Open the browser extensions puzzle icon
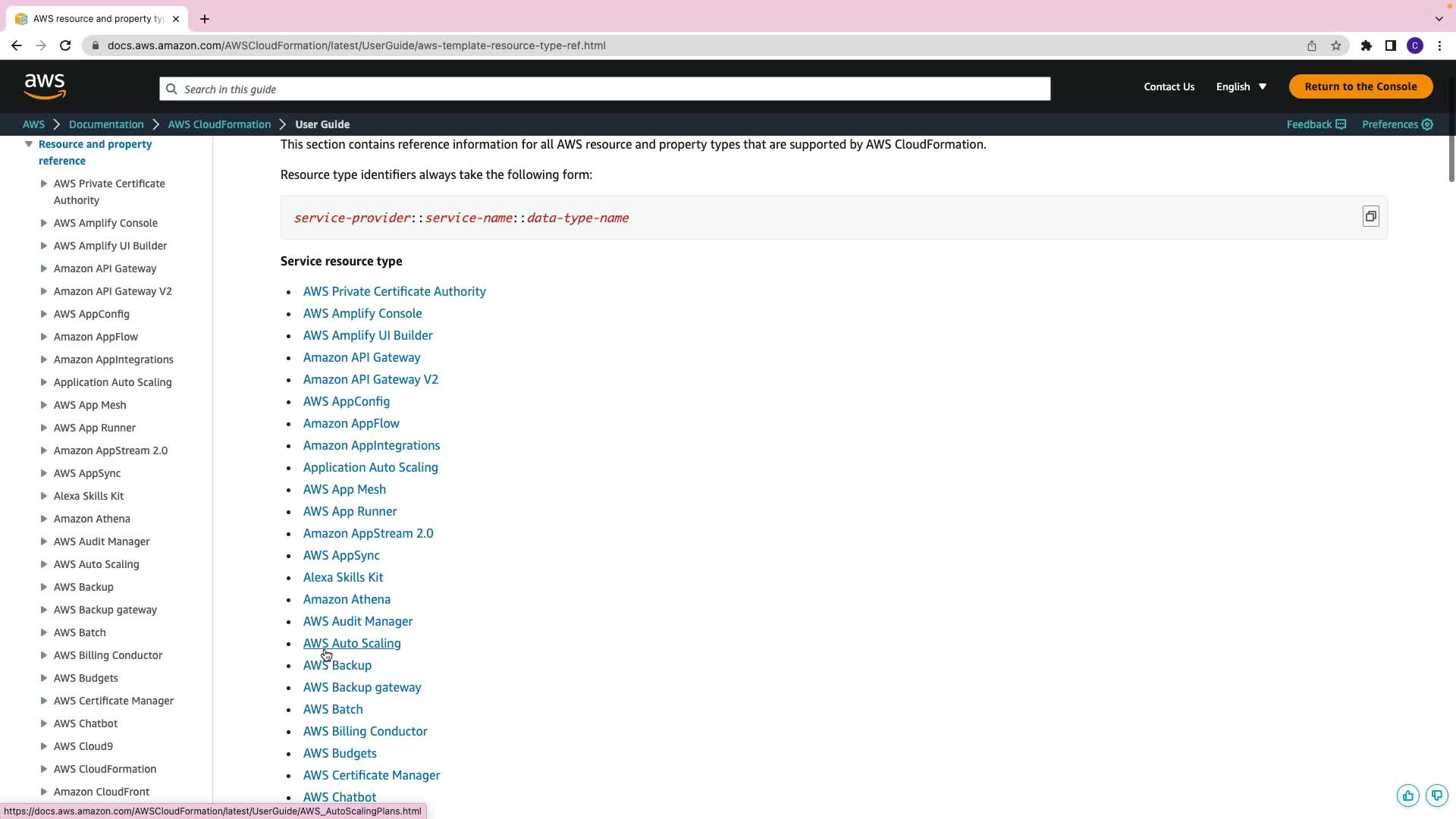Screen dimensions: 1456x819 coord(1367,45)
